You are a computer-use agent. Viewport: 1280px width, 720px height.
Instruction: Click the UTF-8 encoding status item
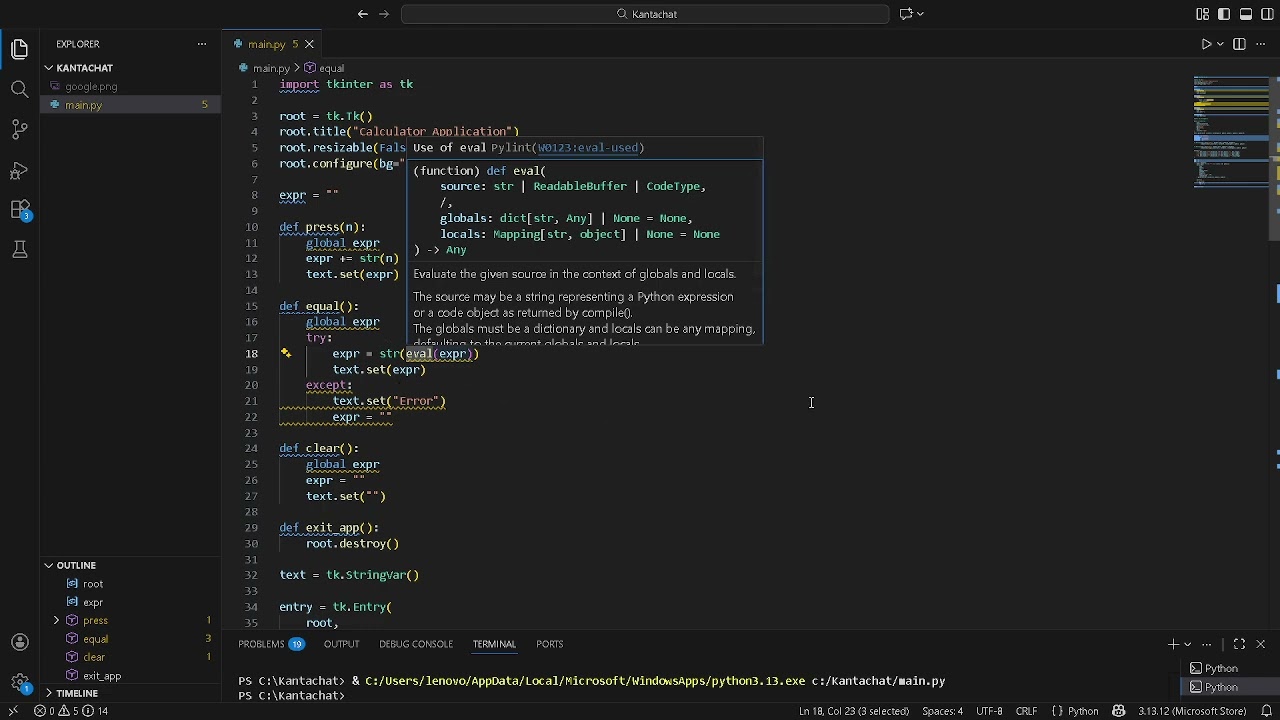[x=989, y=711]
